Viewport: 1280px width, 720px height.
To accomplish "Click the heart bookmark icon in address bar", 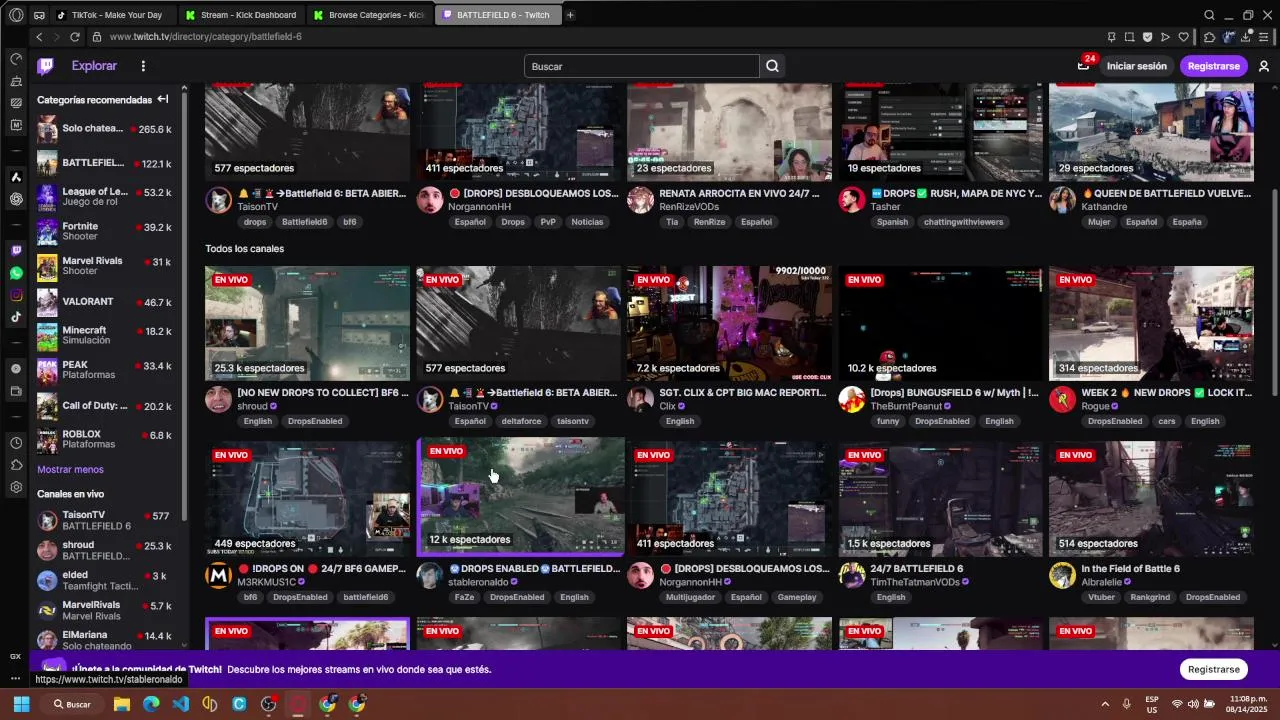I will 1183,37.
